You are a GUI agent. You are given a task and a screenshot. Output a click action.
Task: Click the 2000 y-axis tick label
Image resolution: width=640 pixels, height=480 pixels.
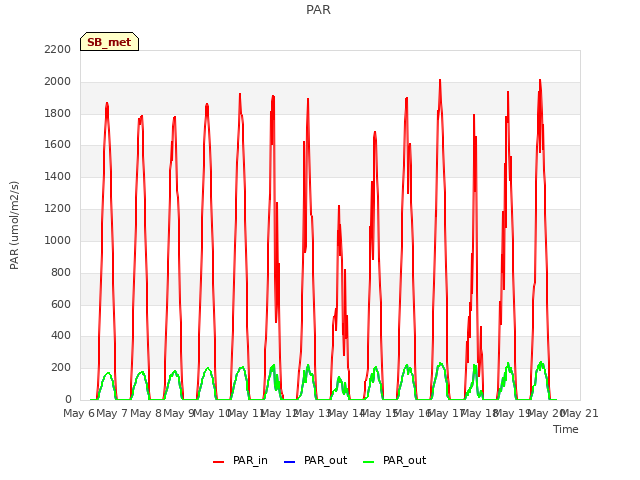coord(58,82)
